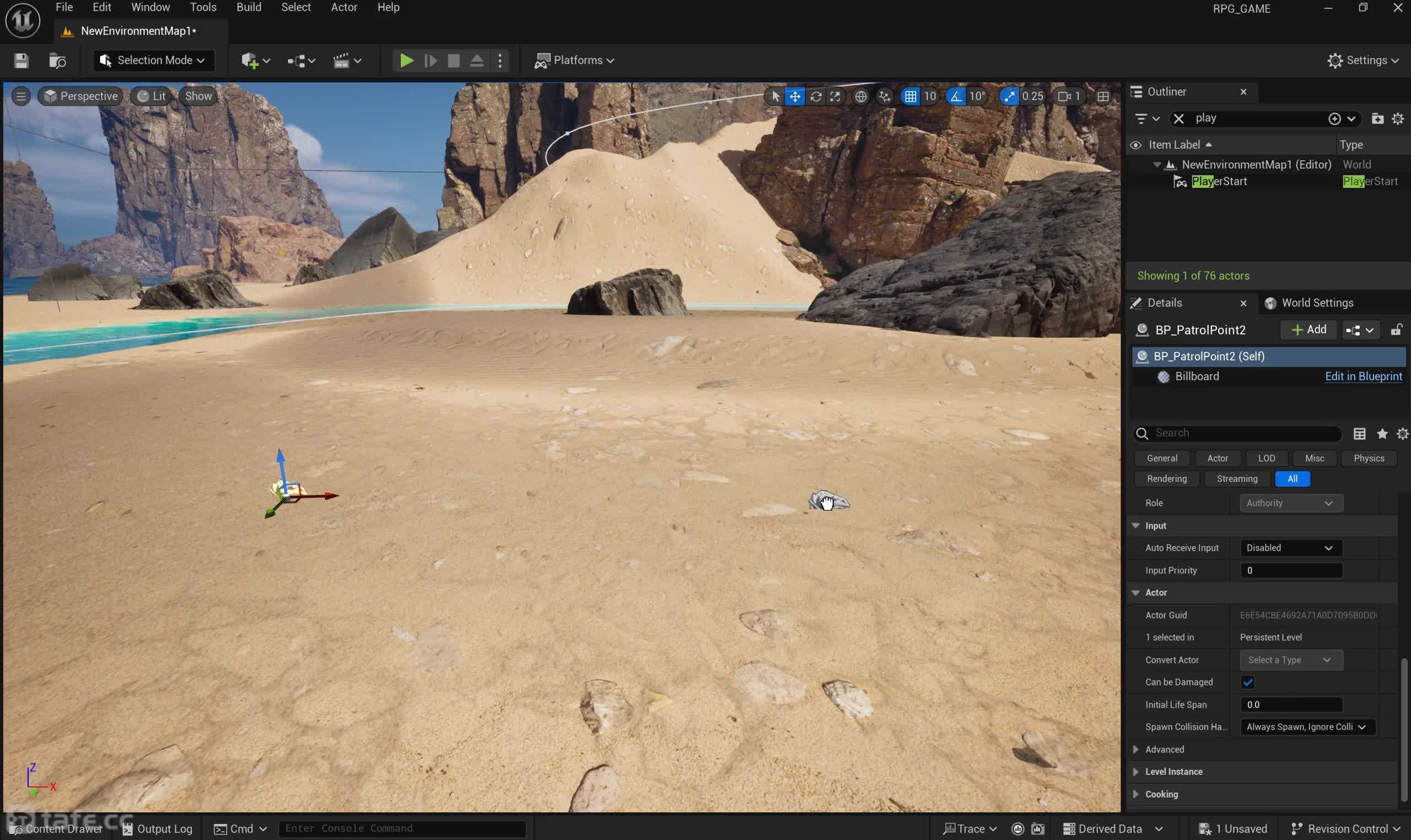The width and height of the screenshot is (1411, 840).
Task: Select the General filter in Details
Action: [x=1161, y=459]
